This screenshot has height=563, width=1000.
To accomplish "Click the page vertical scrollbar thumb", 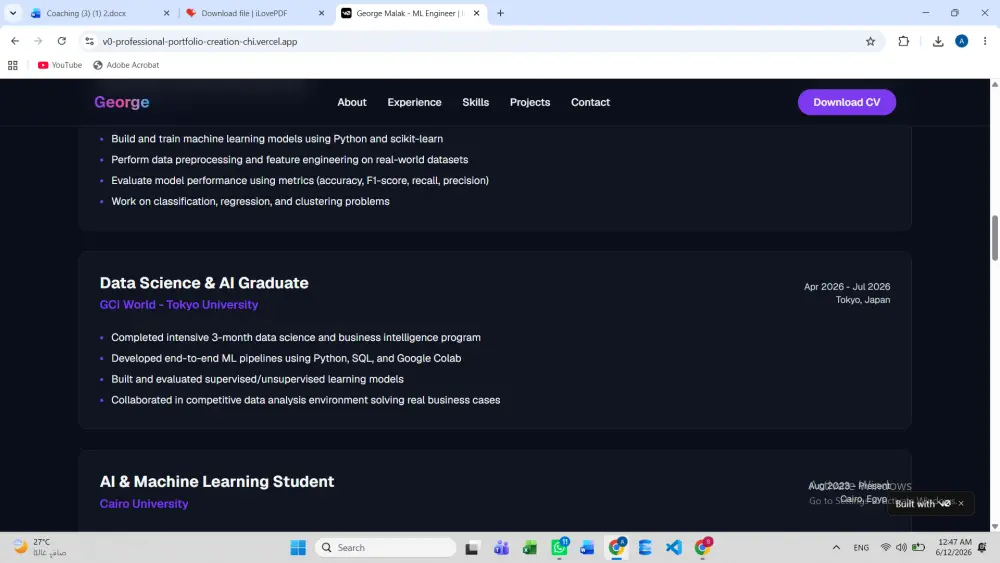I will click(x=995, y=238).
